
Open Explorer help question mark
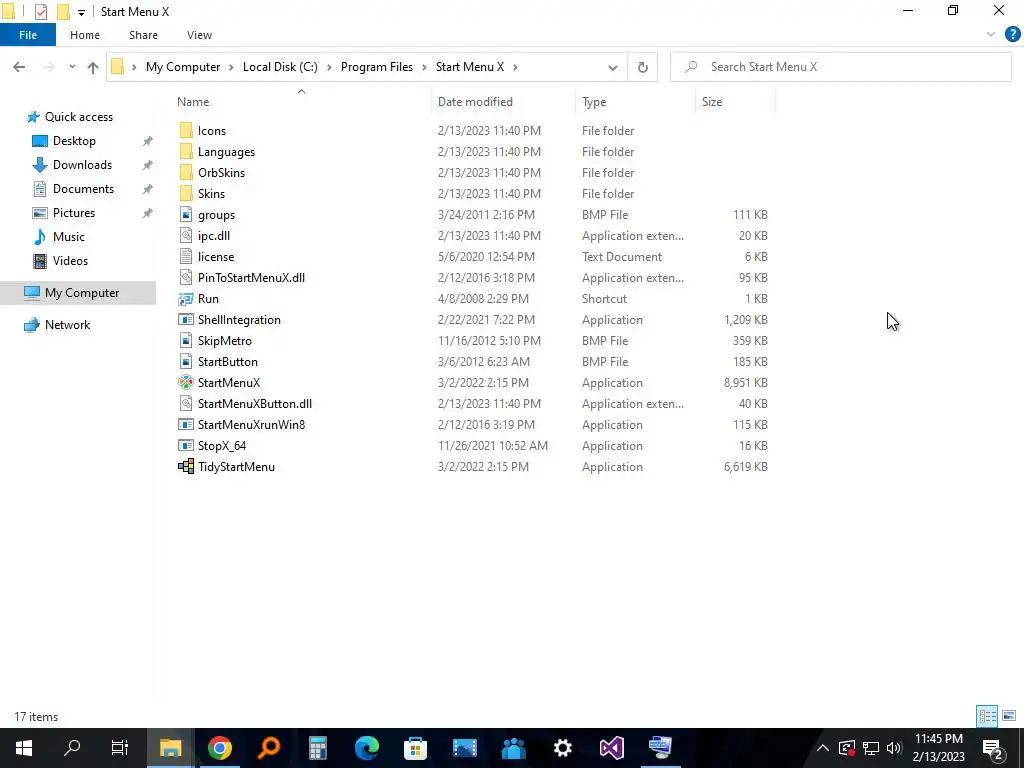(x=1012, y=35)
